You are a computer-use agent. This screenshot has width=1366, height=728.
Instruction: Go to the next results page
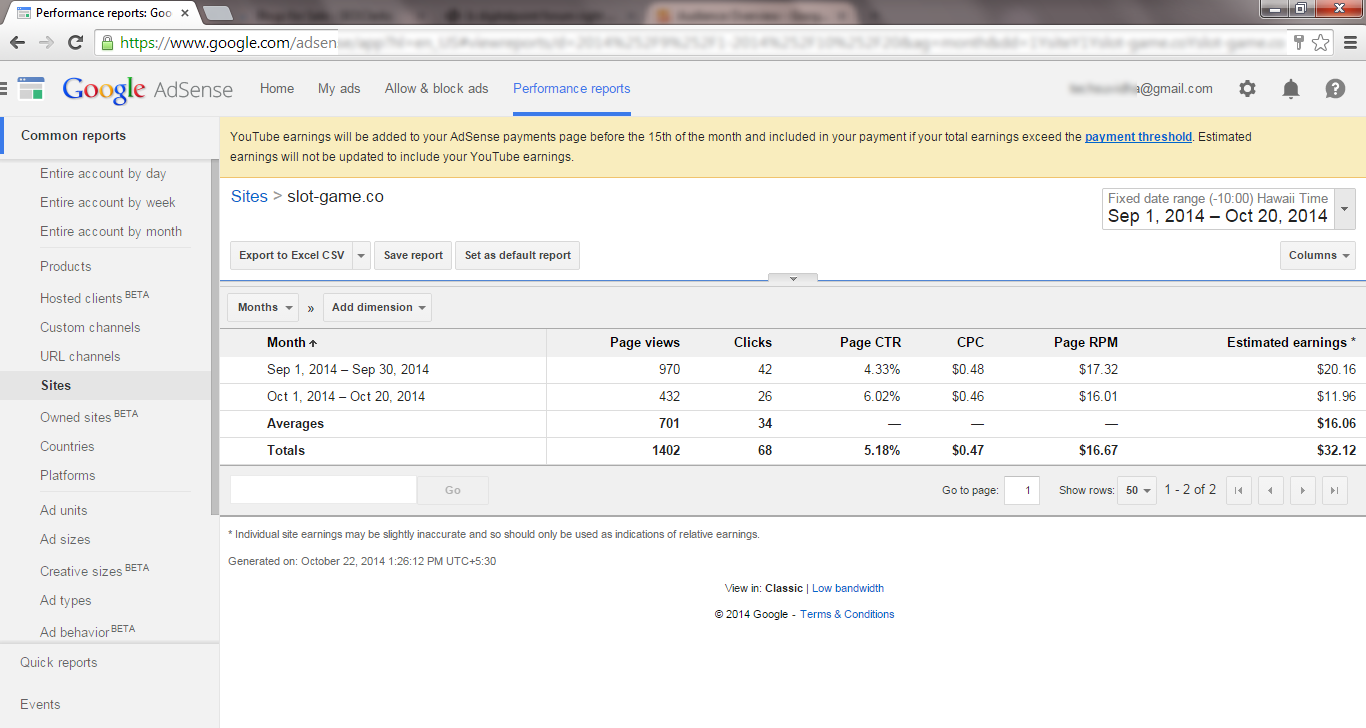pos(1303,490)
